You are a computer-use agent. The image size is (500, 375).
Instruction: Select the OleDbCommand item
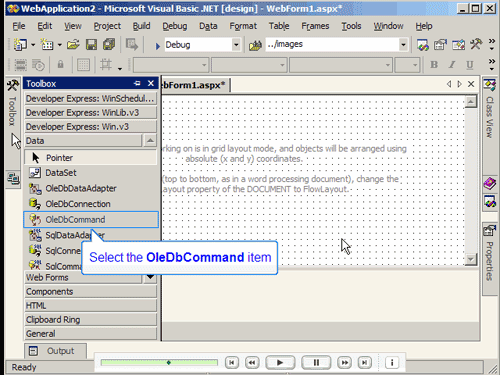[x=91, y=220]
